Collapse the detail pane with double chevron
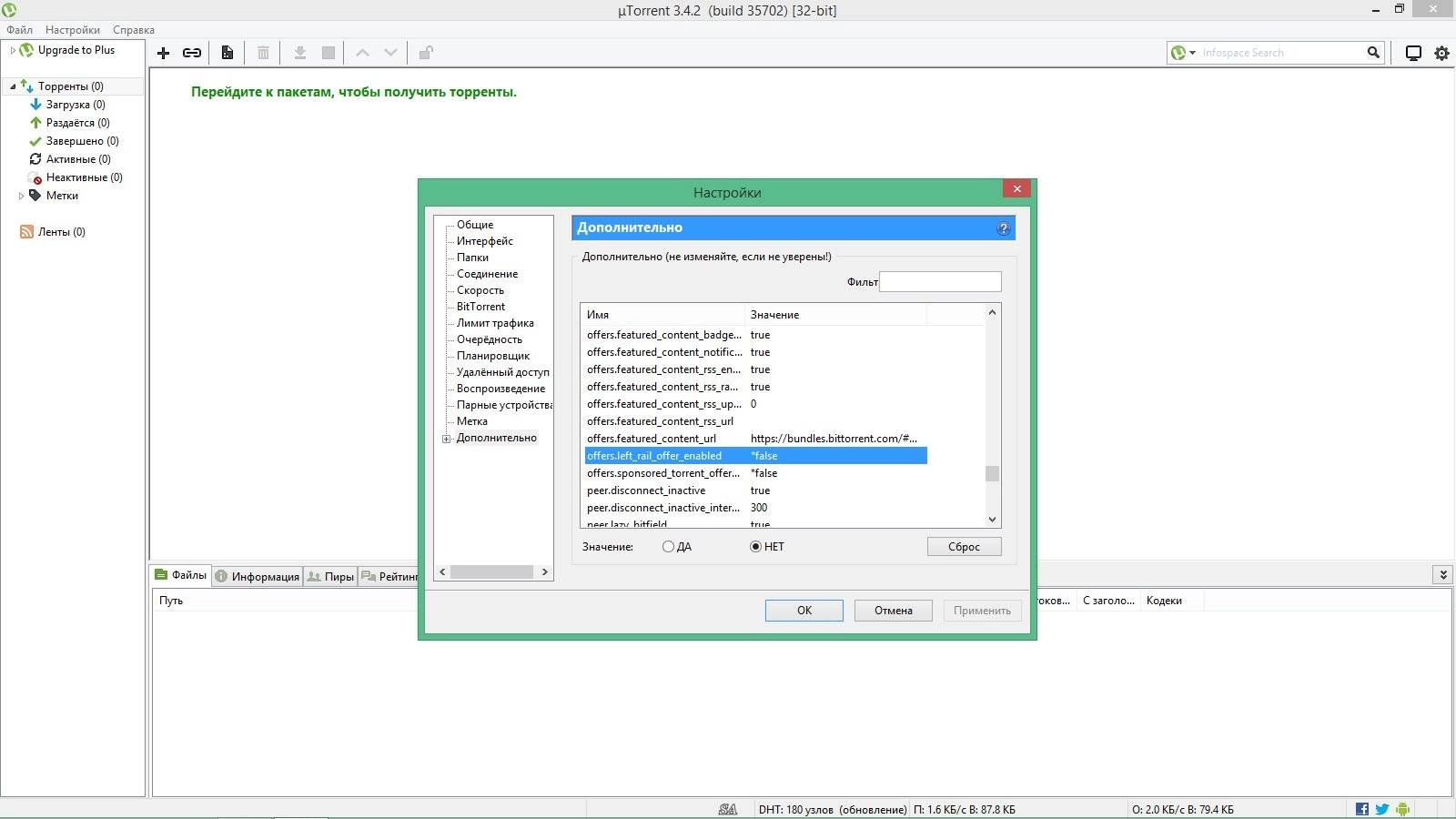The image size is (1456, 819). tap(1442, 574)
